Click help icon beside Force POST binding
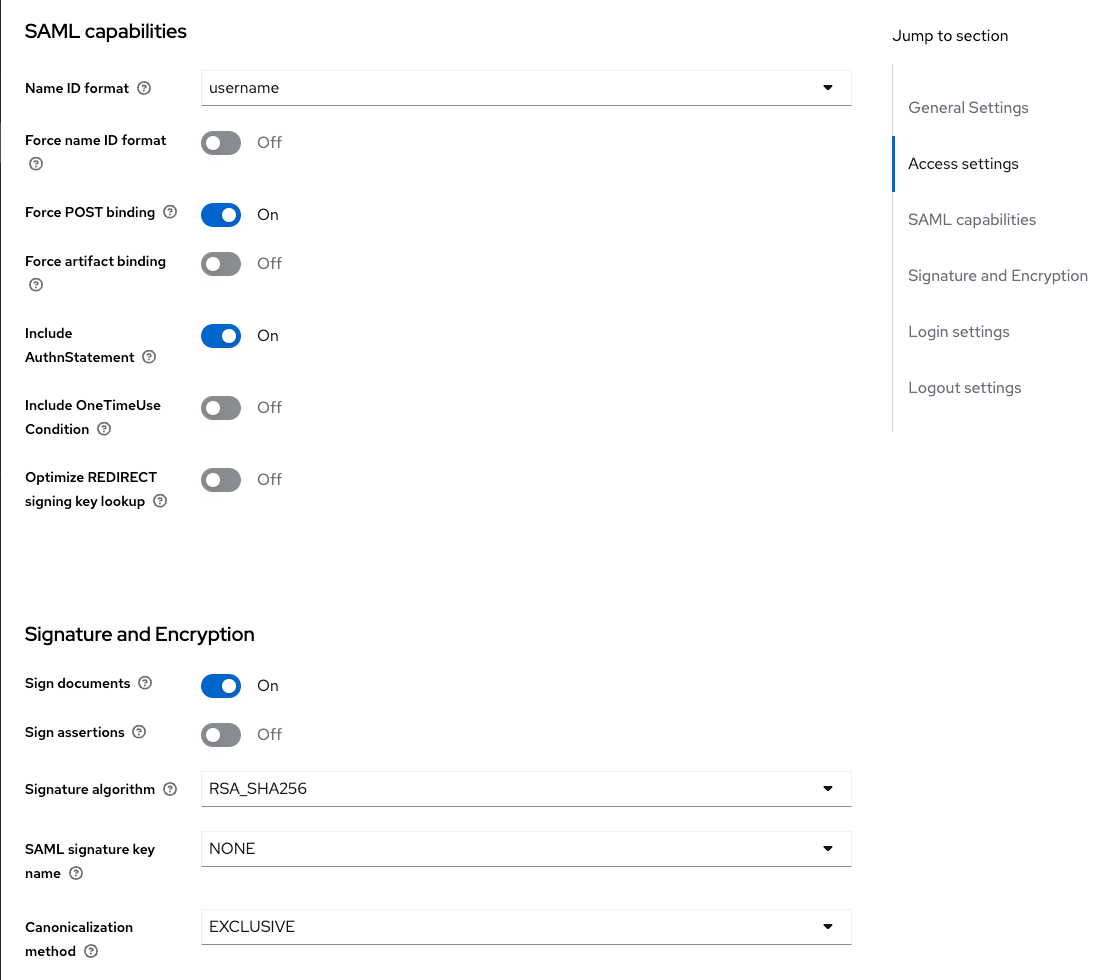 170,212
